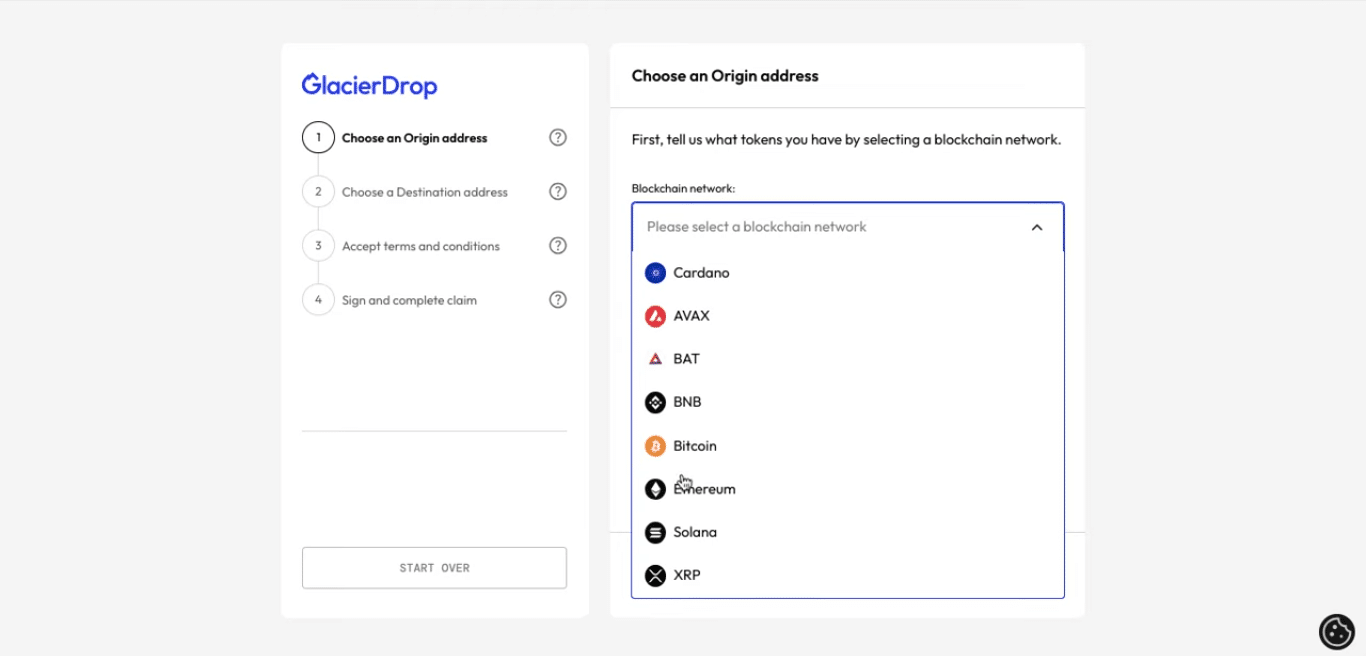Click the step 2 number circle
The width and height of the screenshot is (1366, 656).
pos(318,192)
